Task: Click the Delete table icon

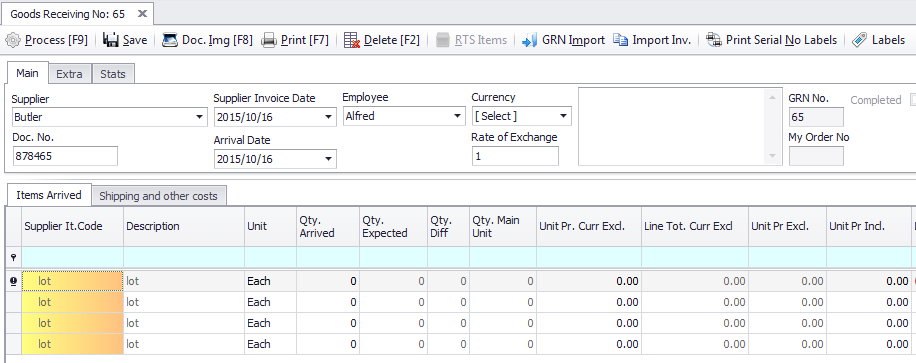Action: 352,40
